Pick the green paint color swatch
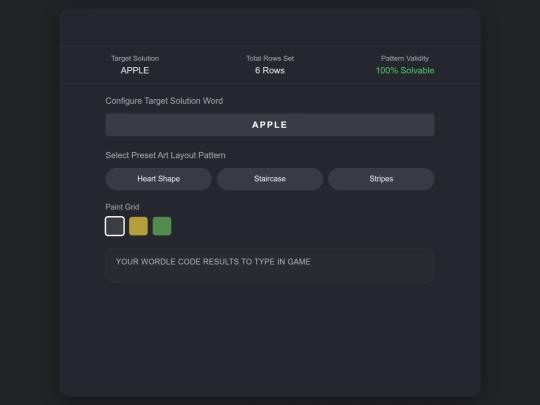This screenshot has height=405, width=540. 162,226
